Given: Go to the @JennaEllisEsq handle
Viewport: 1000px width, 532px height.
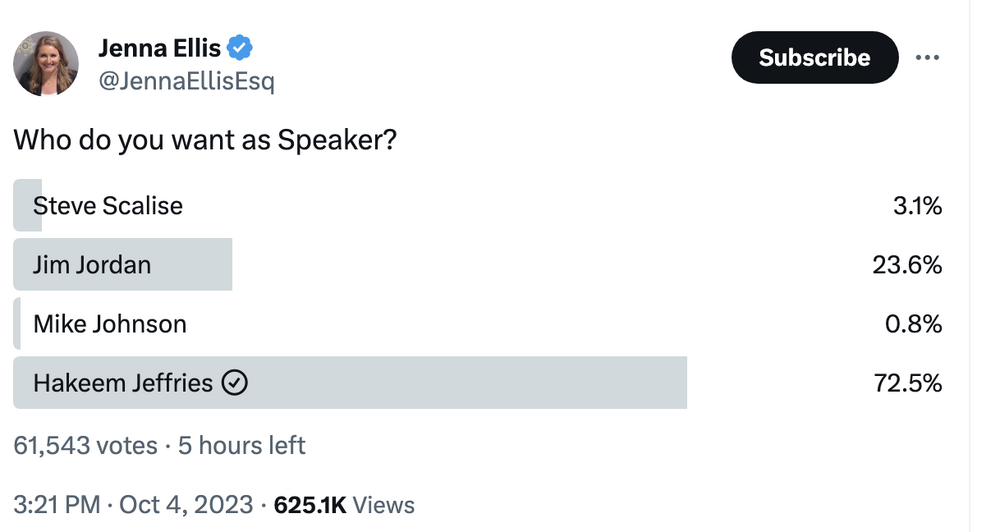Looking at the screenshot, I should (x=186, y=81).
